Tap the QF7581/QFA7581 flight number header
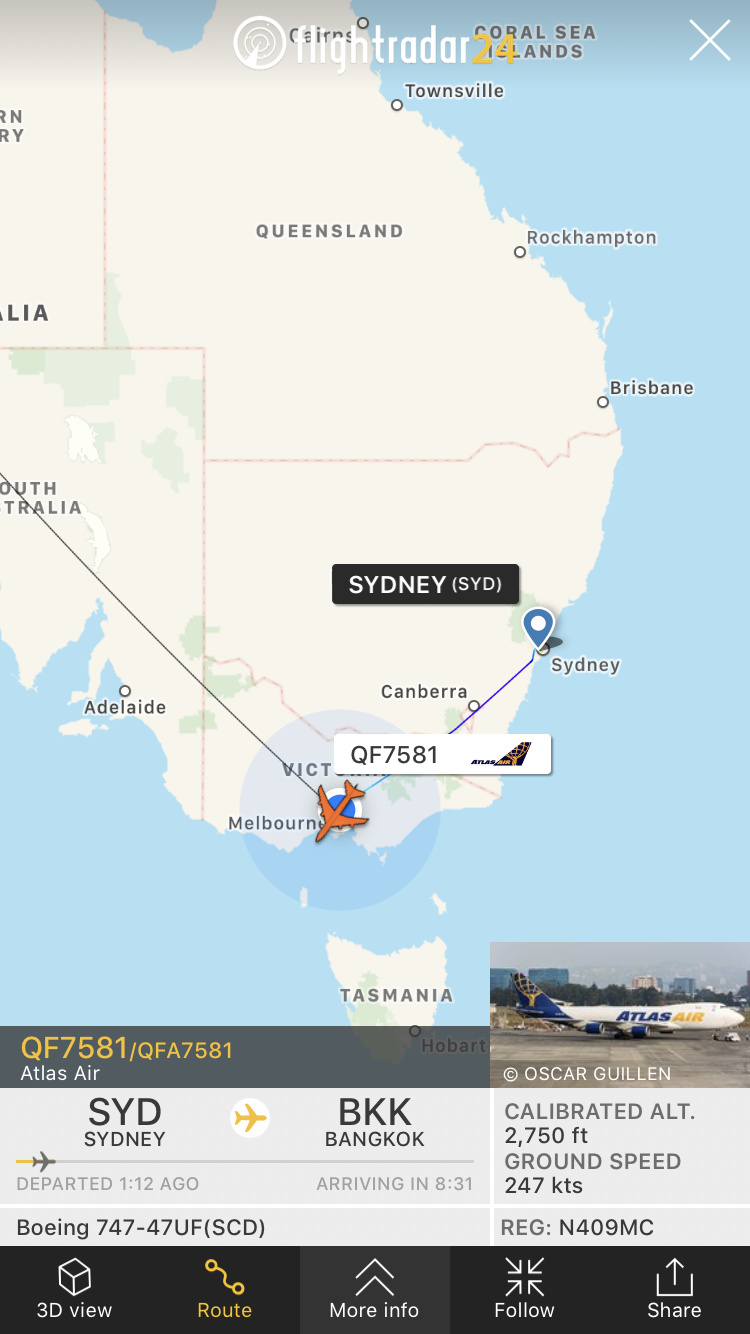Screen dimensions: 750x1334 click(127, 1049)
